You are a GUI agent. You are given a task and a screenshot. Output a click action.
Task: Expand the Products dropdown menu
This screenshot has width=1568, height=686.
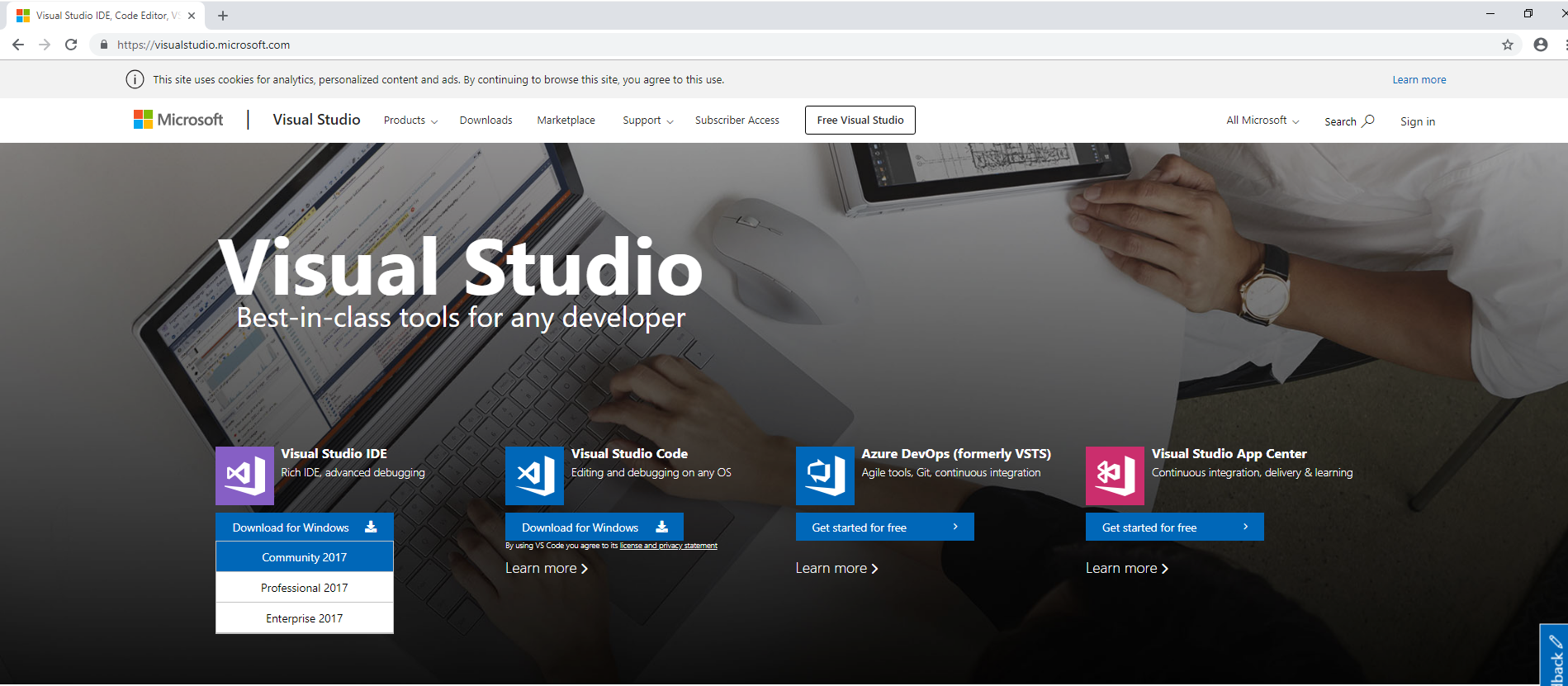[x=410, y=121]
